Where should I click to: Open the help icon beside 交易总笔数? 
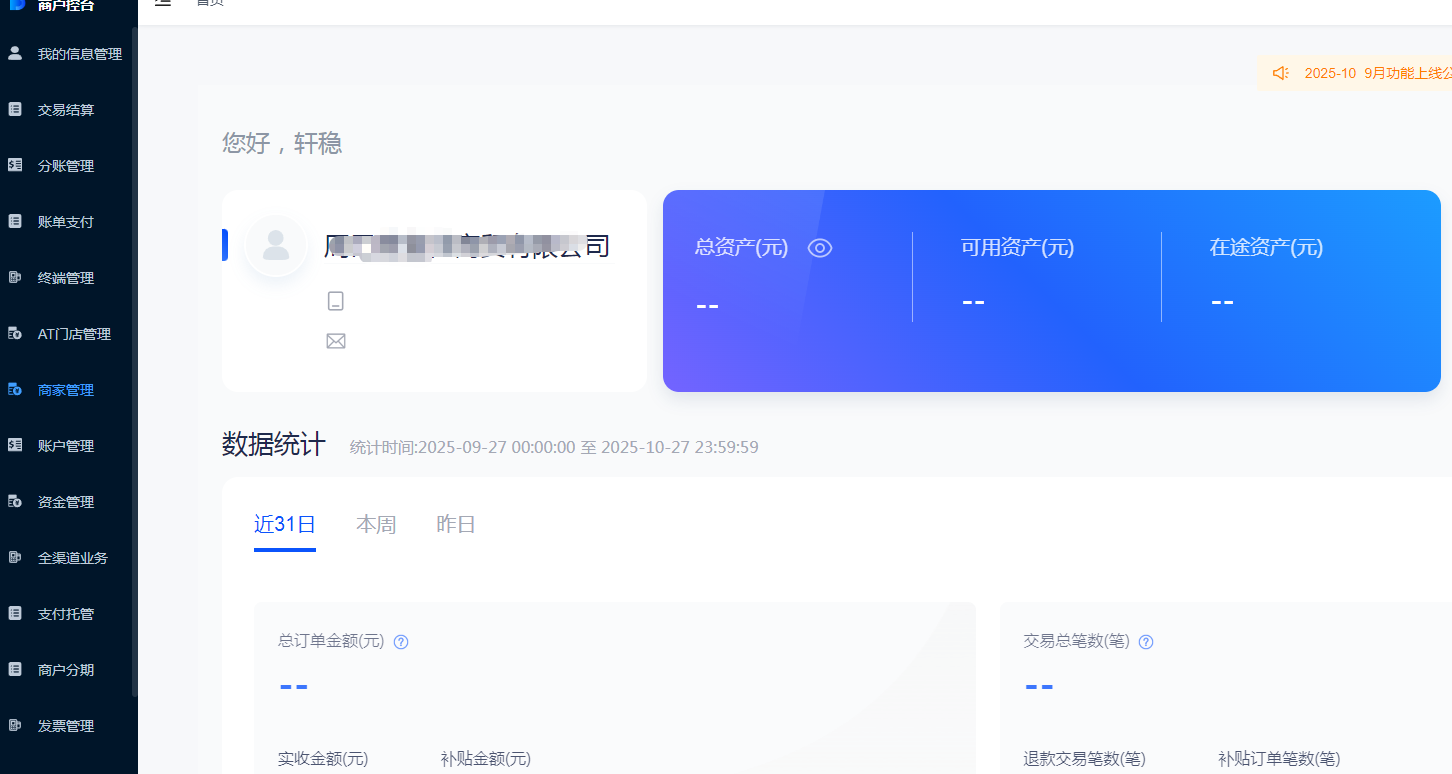[x=1145, y=641]
